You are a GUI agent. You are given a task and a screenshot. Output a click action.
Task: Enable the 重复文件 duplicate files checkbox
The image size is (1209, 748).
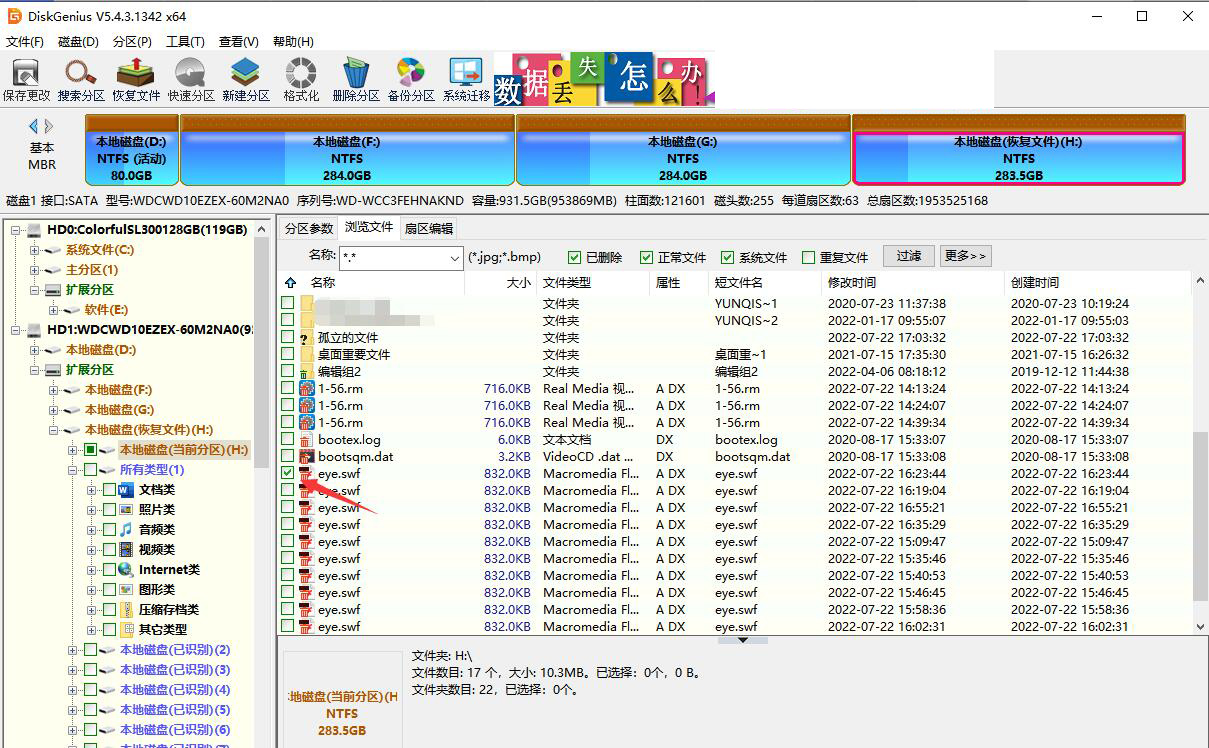point(809,256)
